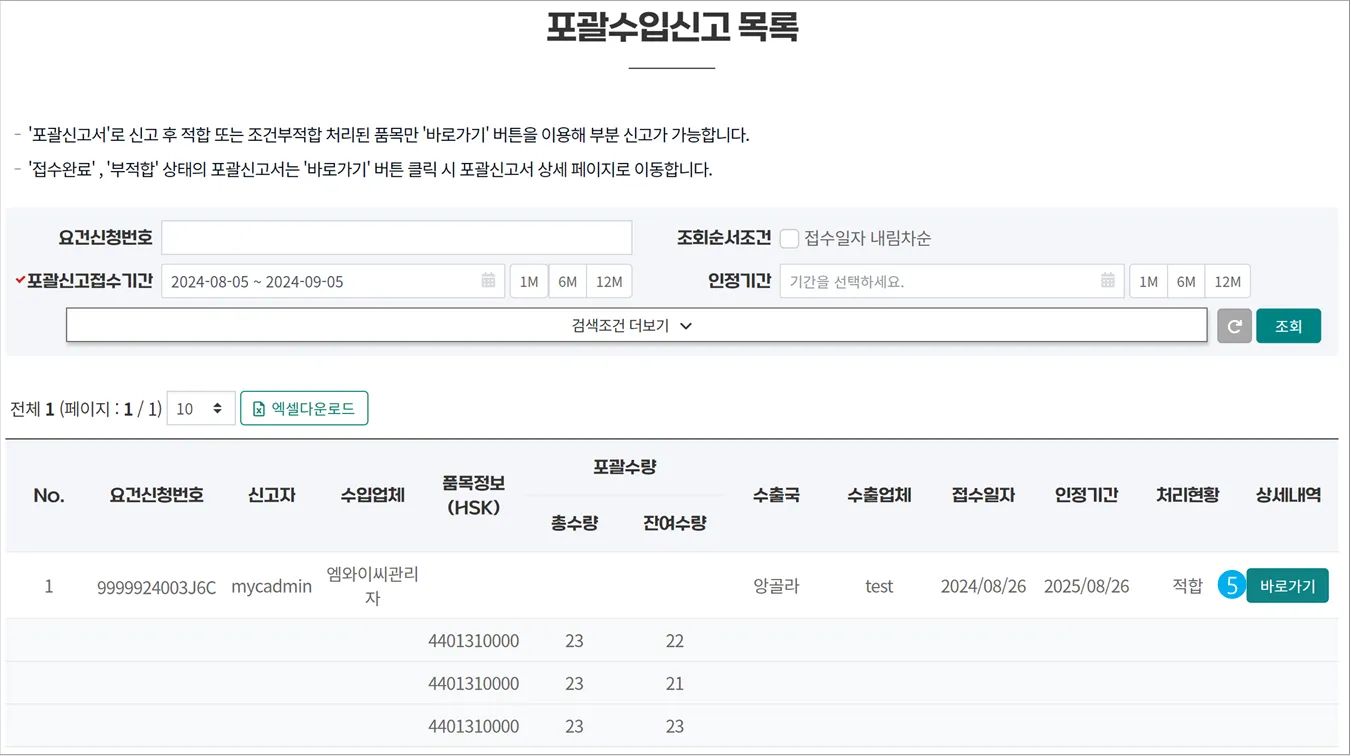The height and width of the screenshot is (756, 1351).
Task: Click 바로가기 button in first row
Action: tap(1287, 586)
